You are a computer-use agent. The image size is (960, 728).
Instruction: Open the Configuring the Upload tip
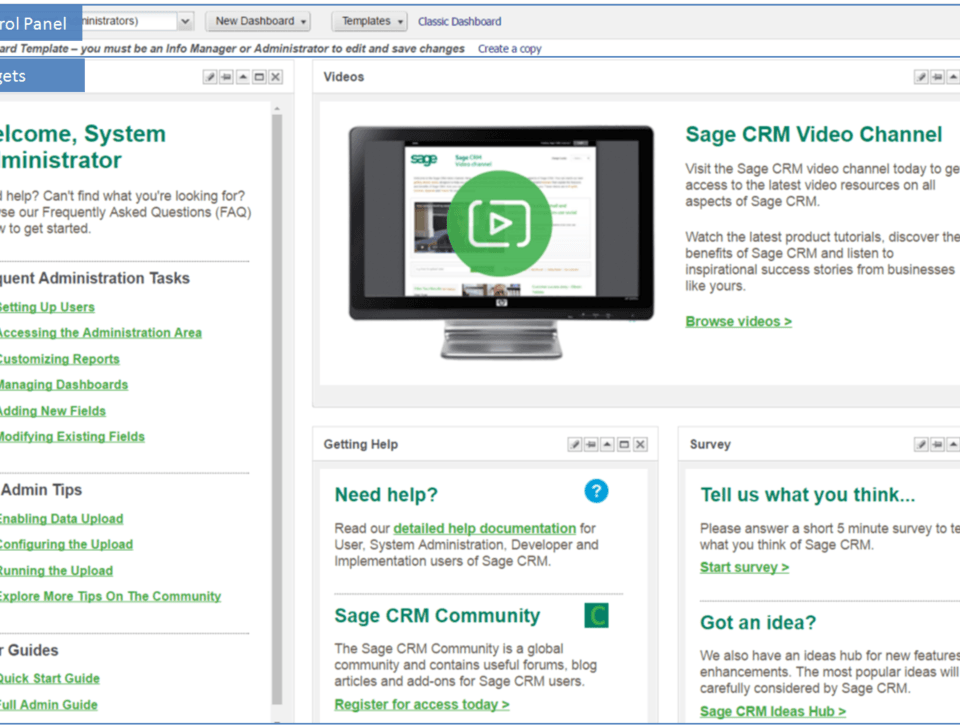point(66,545)
